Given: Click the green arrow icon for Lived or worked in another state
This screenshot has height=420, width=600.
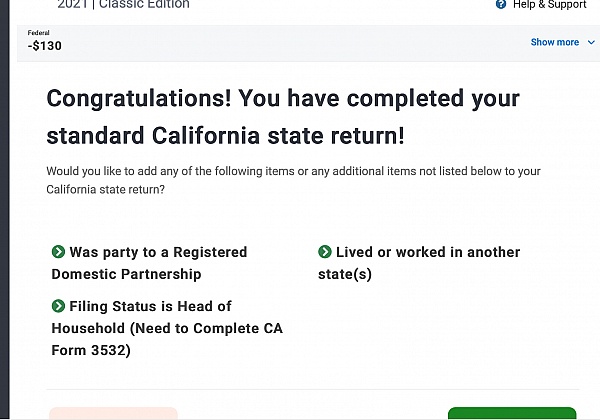Looking at the screenshot, I should 324,252.
